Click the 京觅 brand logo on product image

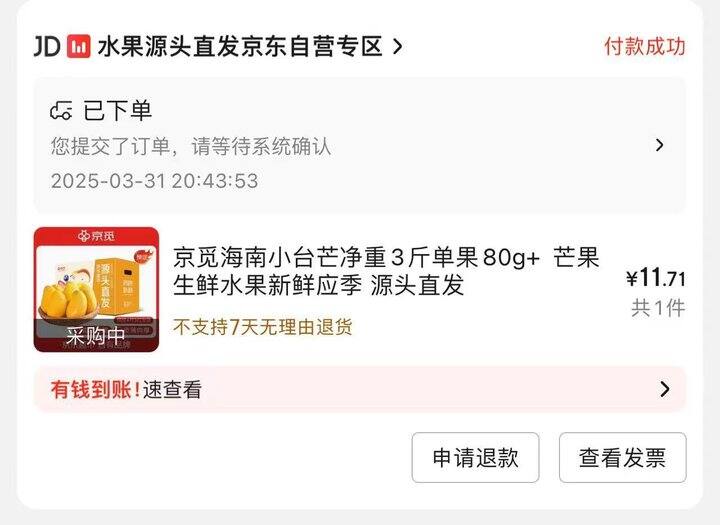pyautogui.click(x=96, y=236)
